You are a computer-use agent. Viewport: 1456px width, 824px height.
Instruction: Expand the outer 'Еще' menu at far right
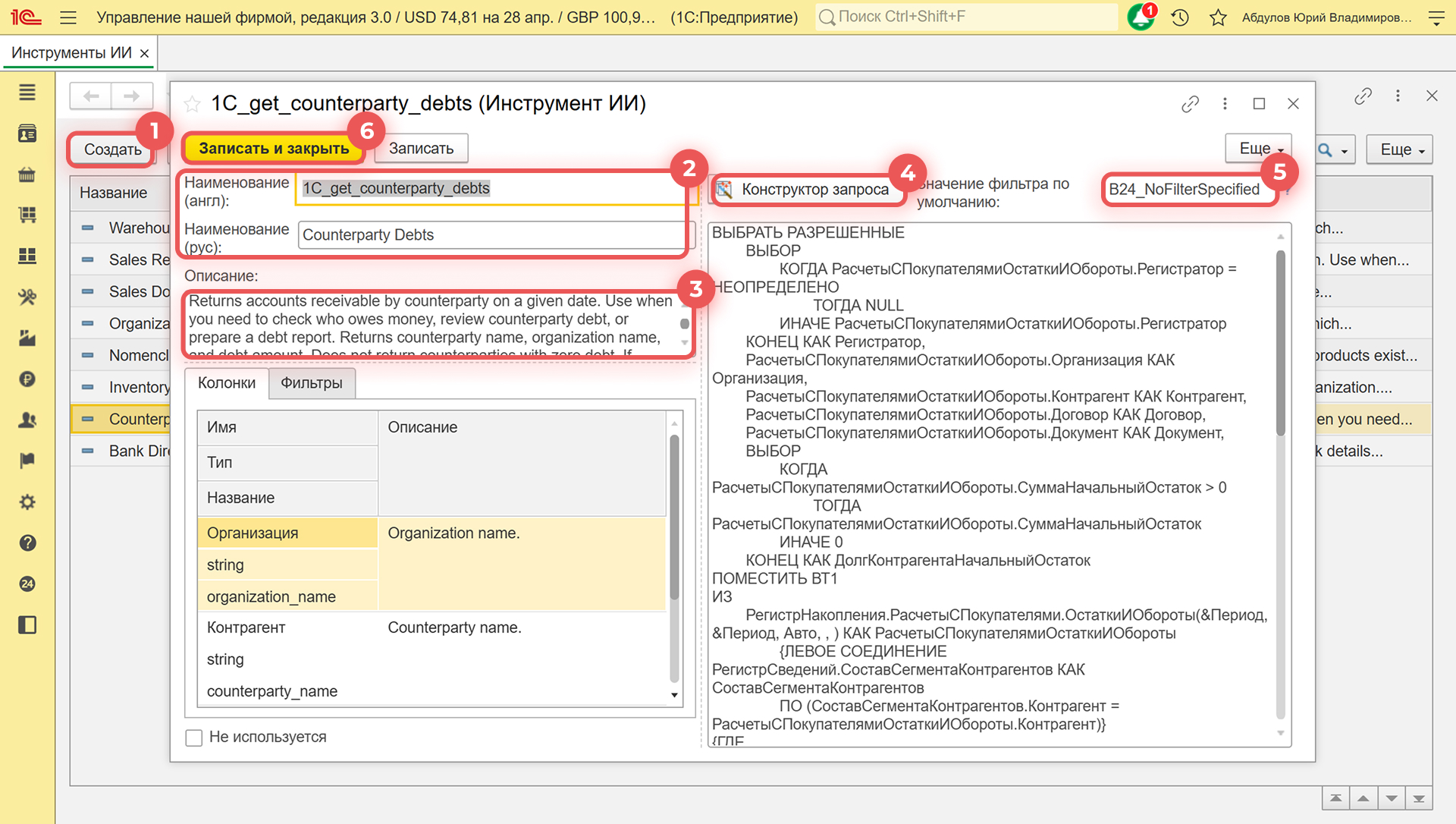tap(1401, 150)
